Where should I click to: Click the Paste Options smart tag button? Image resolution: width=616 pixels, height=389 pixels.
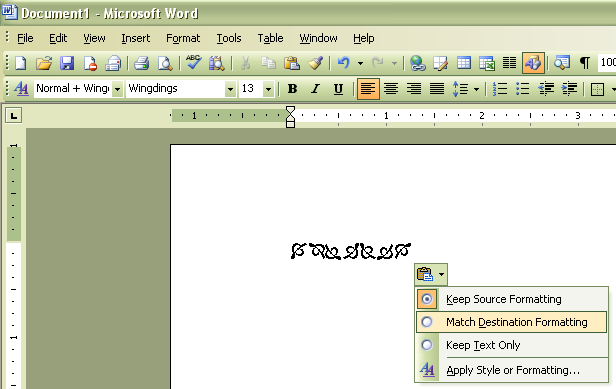tap(431, 274)
